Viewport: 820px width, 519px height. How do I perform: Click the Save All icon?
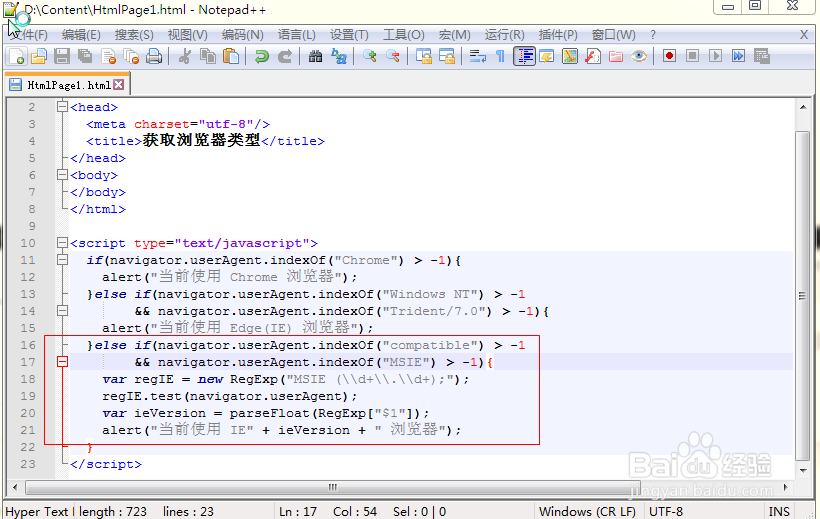85,56
